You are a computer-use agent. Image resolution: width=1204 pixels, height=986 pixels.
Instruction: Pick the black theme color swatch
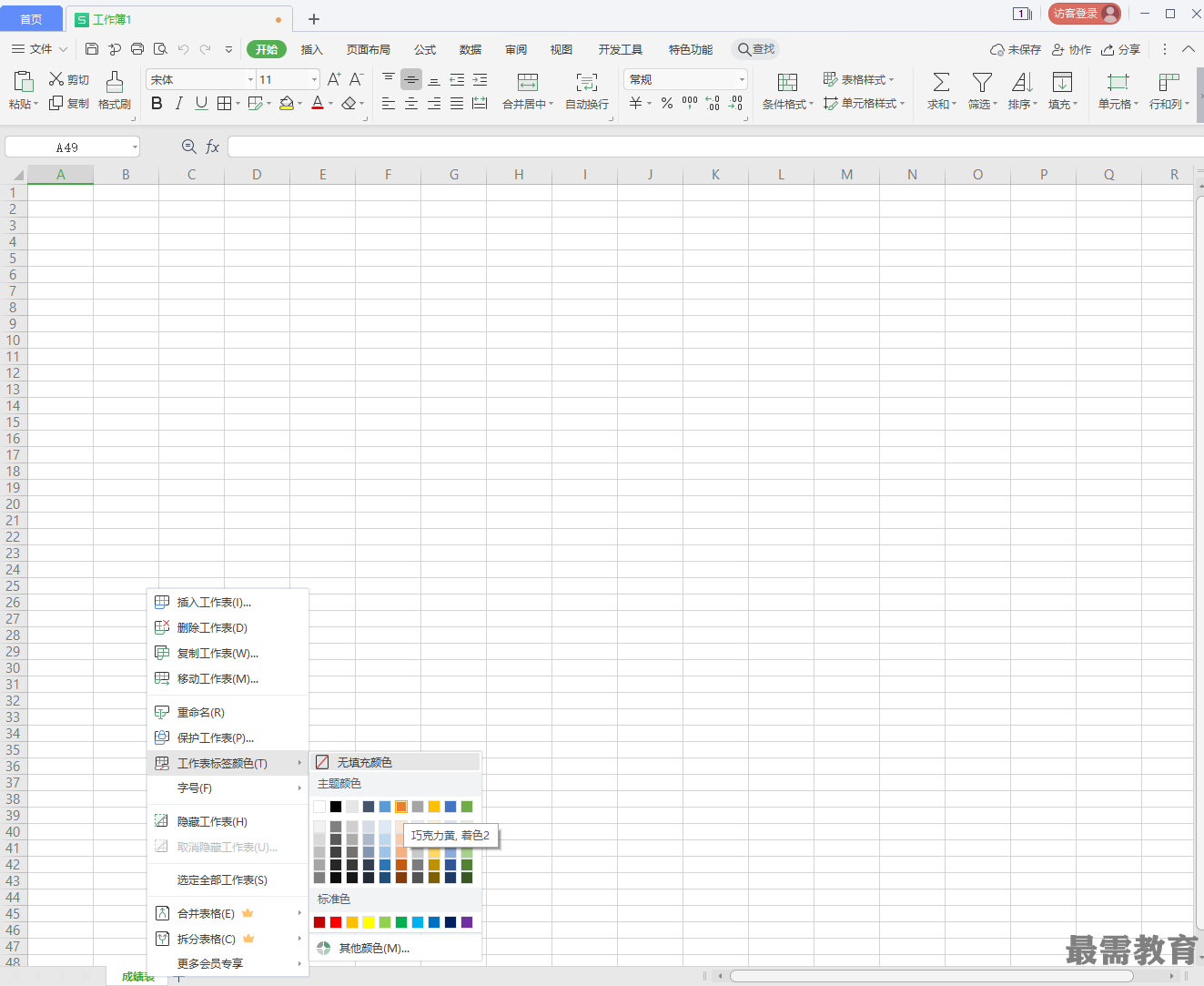[336, 807]
